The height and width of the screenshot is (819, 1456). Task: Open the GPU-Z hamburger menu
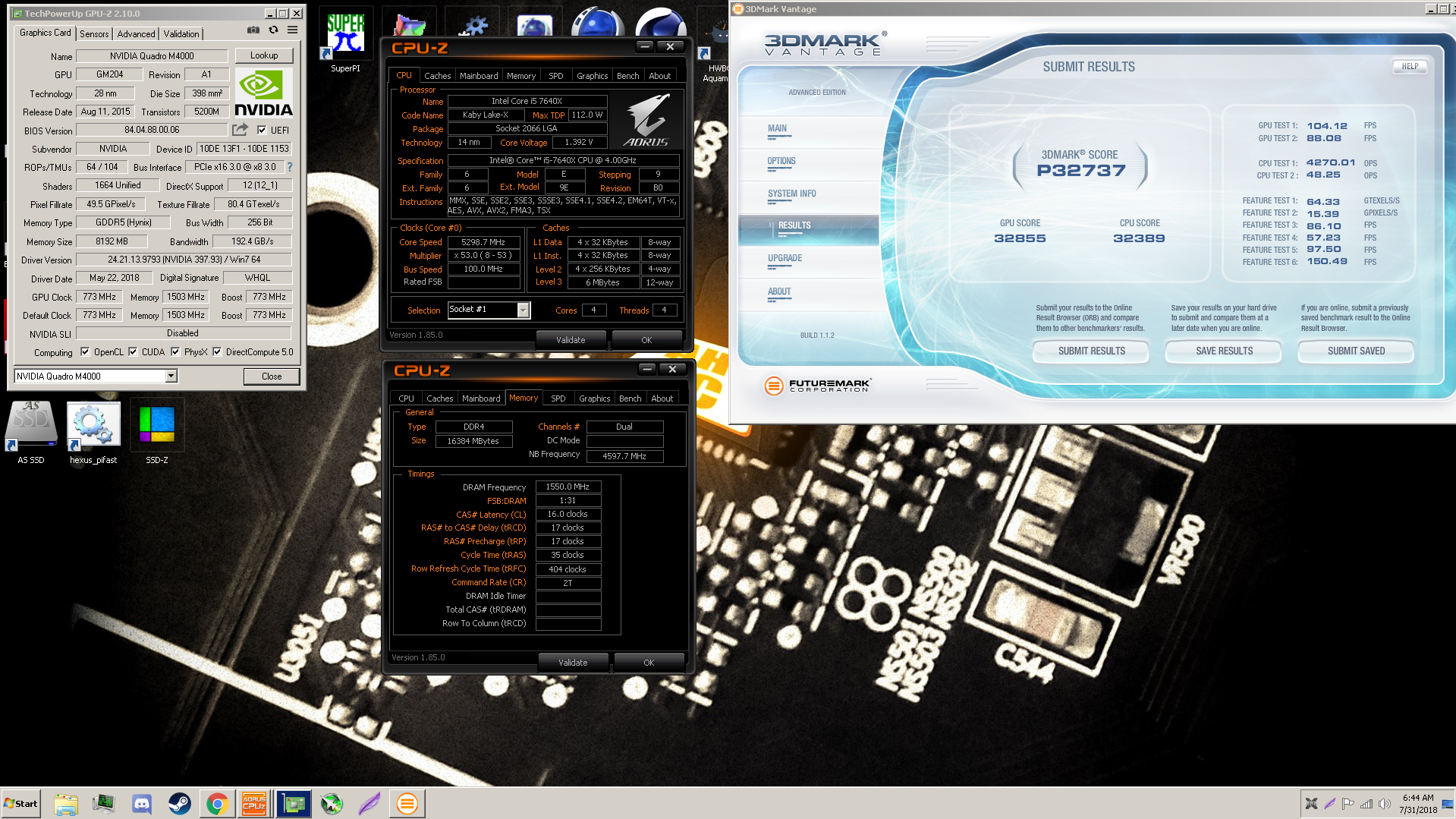coord(292,30)
